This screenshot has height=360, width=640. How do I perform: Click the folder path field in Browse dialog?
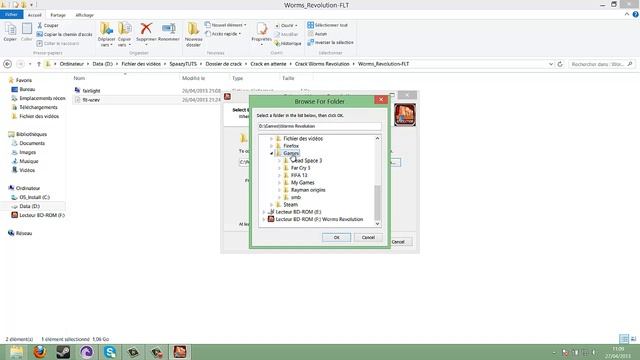click(x=320, y=126)
